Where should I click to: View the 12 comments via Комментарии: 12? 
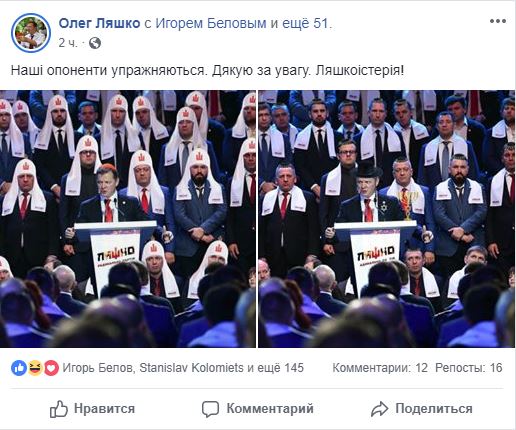[x=380, y=368]
